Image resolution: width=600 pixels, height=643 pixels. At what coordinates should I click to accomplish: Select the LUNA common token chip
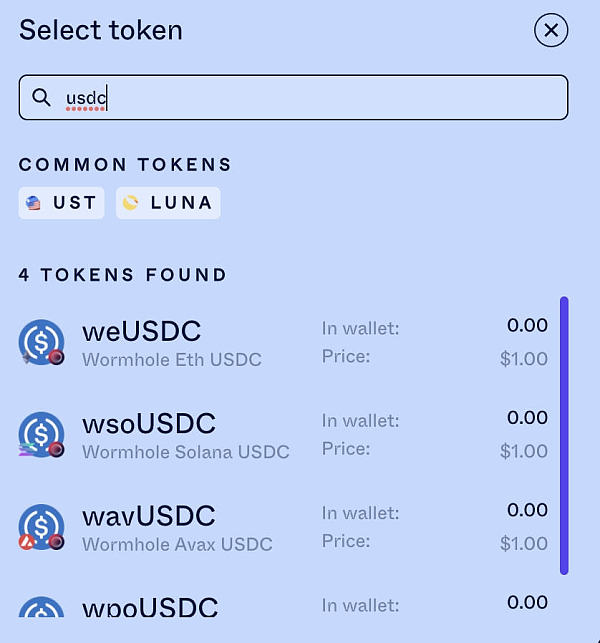click(x=168, y=203)
